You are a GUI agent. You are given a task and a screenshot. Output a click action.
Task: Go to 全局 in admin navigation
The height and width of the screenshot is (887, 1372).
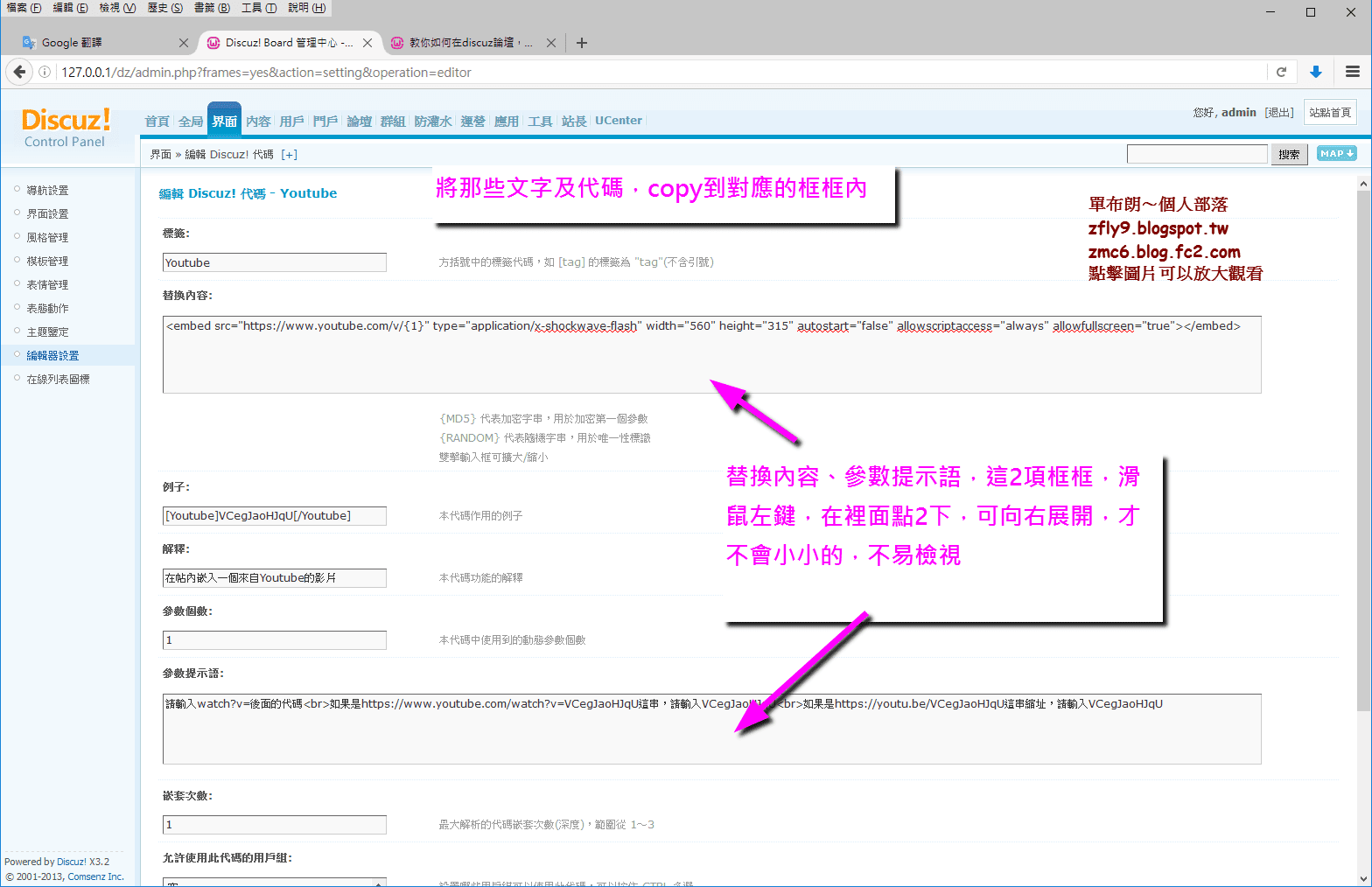coord(191,122)
